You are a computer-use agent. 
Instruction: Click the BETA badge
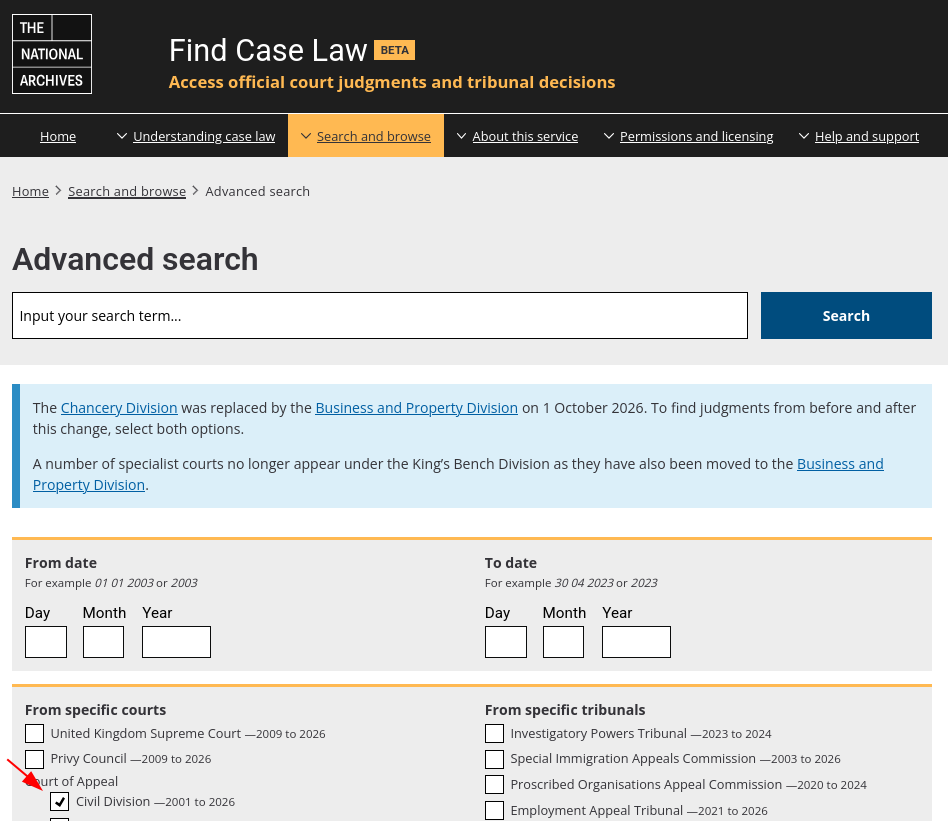coord(395,50)
